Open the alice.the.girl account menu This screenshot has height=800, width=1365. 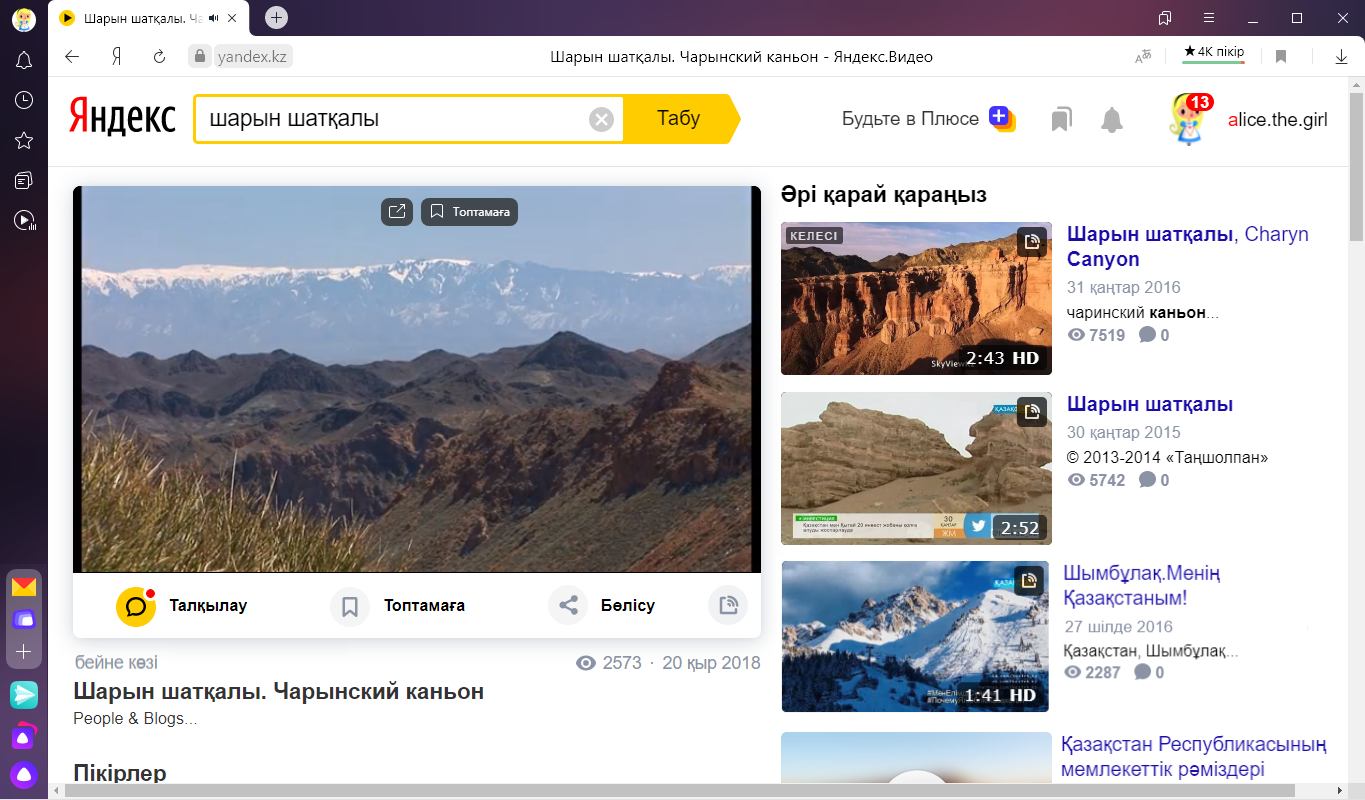1278,120
